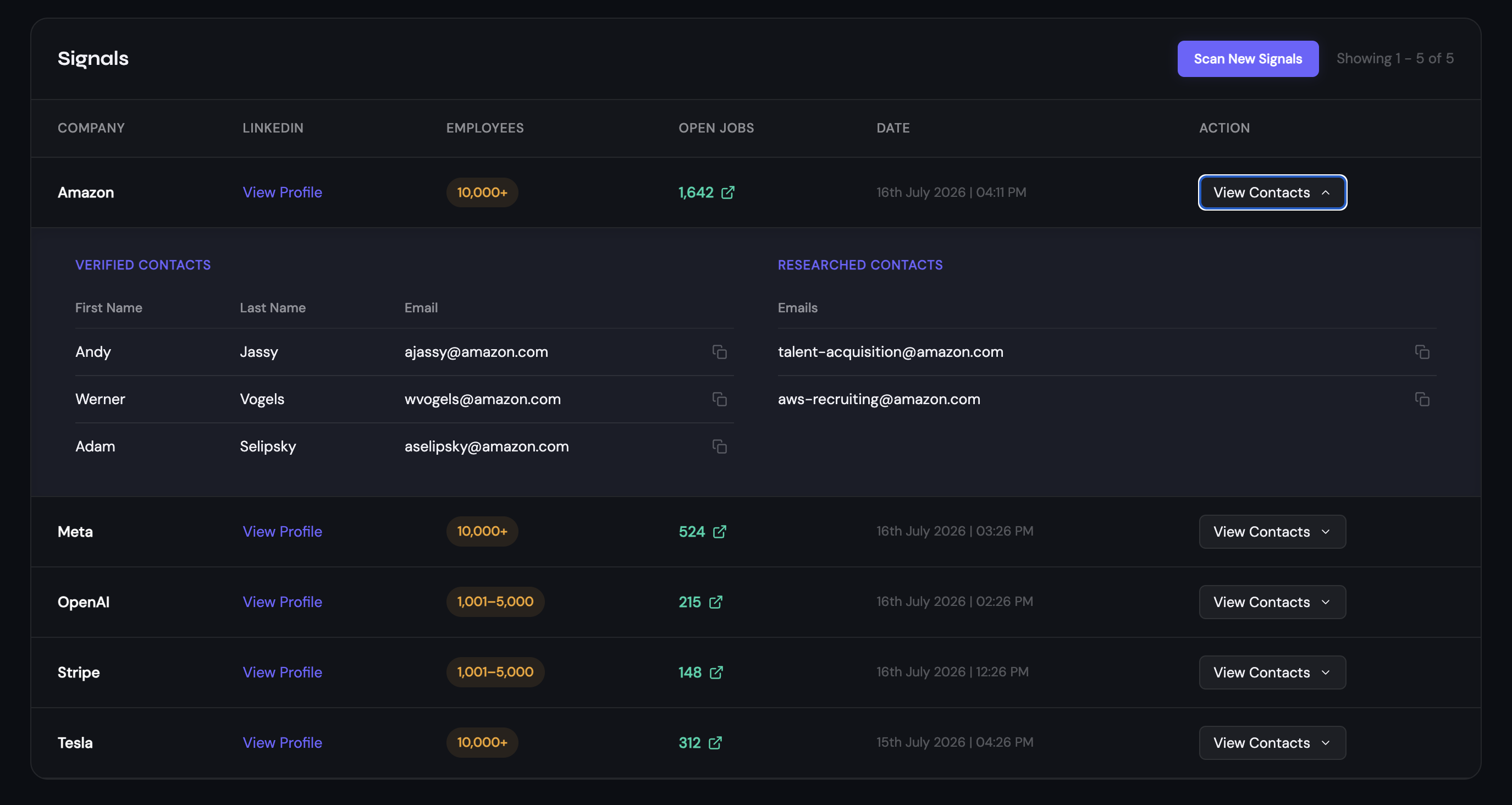The image size is (1512, 805).
Task: Click the aselipsky@amazon.com email text
Action: 487,446
